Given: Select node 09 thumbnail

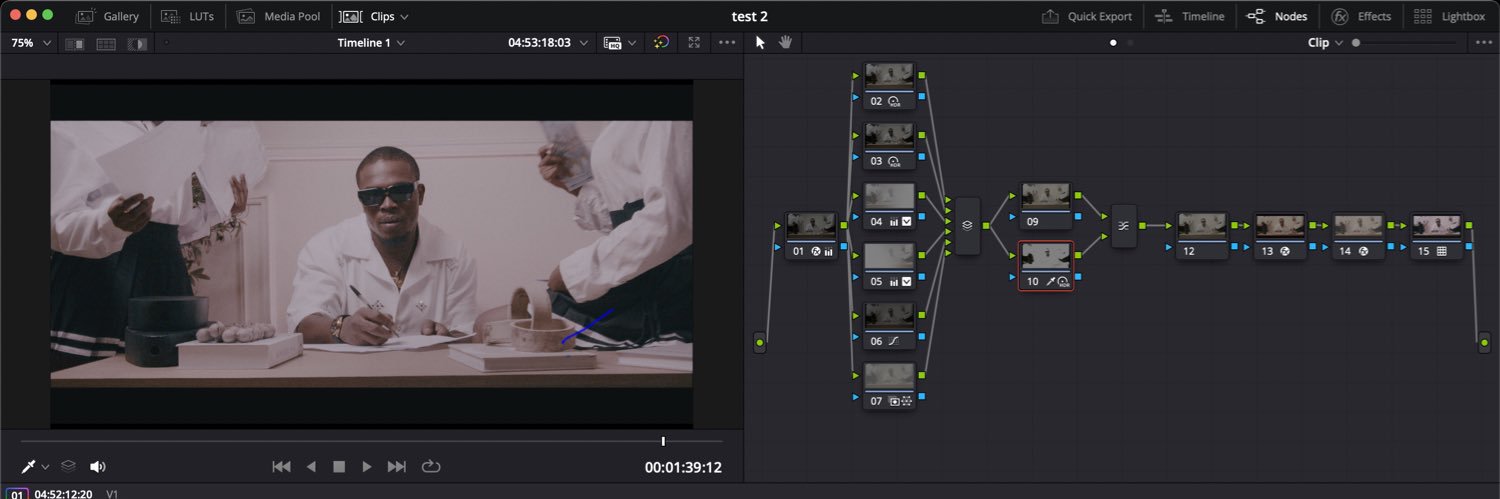Looking at the screenshot, I should [x=1046, y=196].
